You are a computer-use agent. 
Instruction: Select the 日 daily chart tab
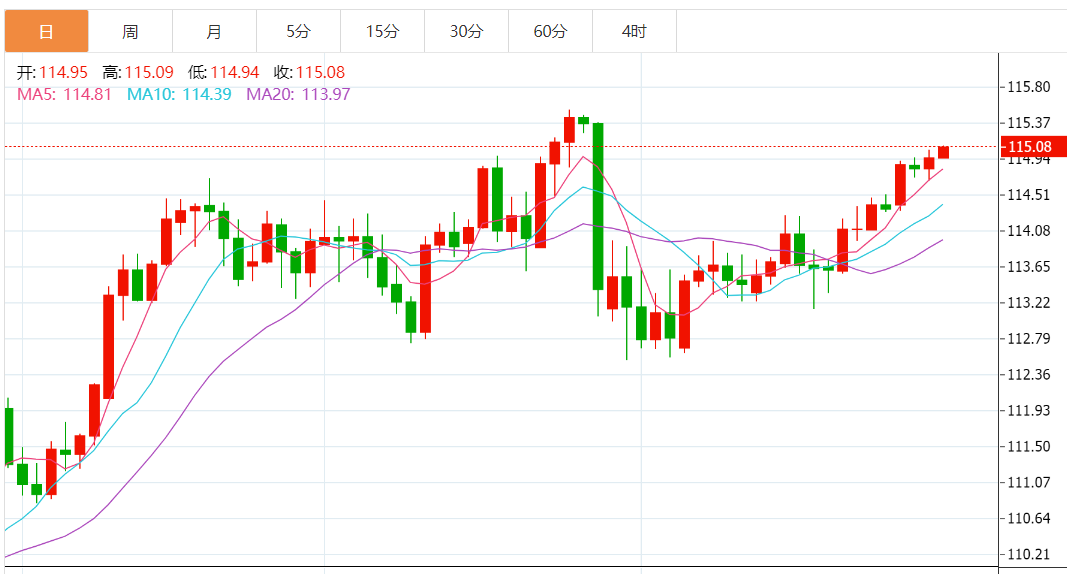46,31
